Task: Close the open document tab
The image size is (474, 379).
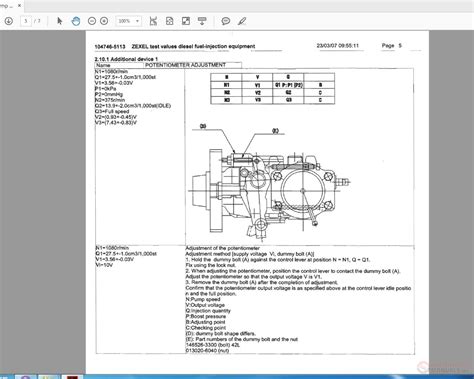Action: 19,5
